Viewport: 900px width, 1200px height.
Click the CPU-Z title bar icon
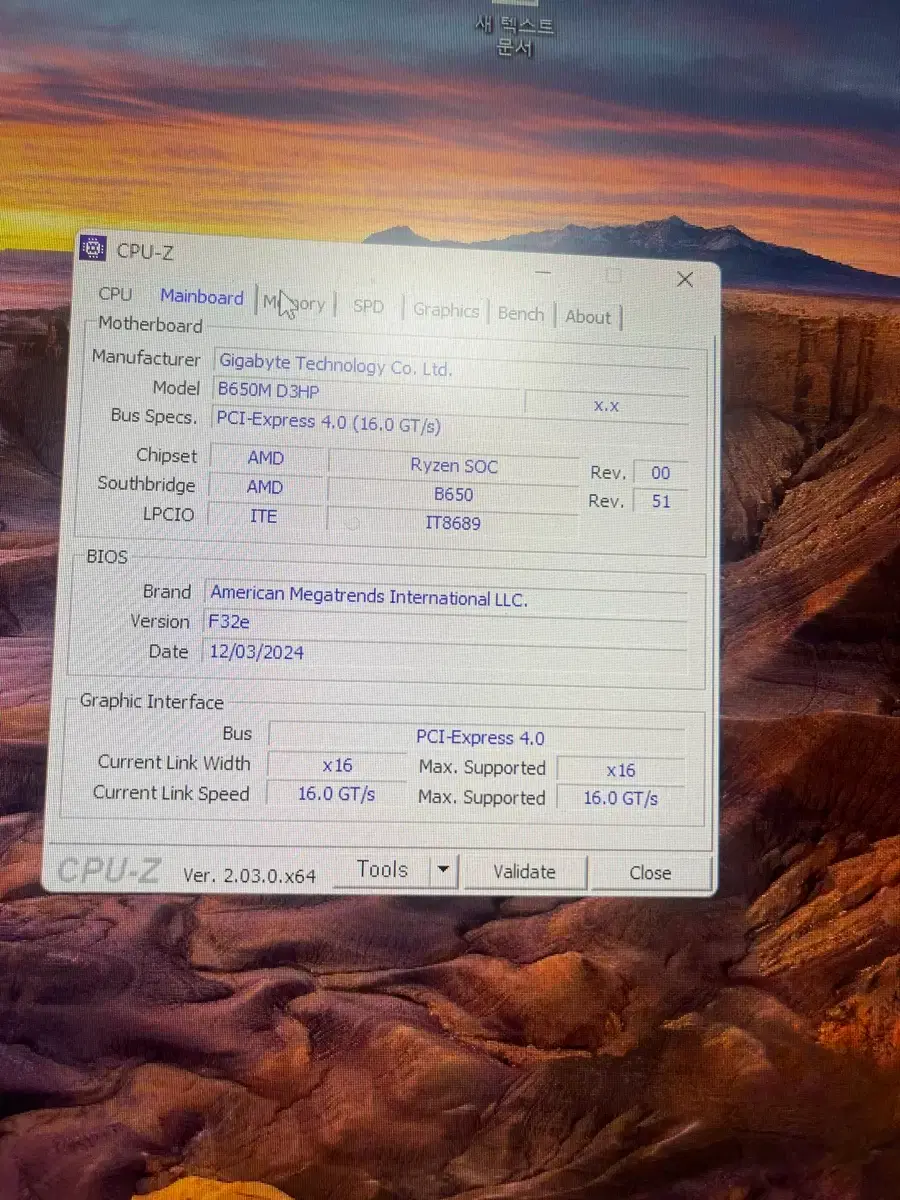92,249
